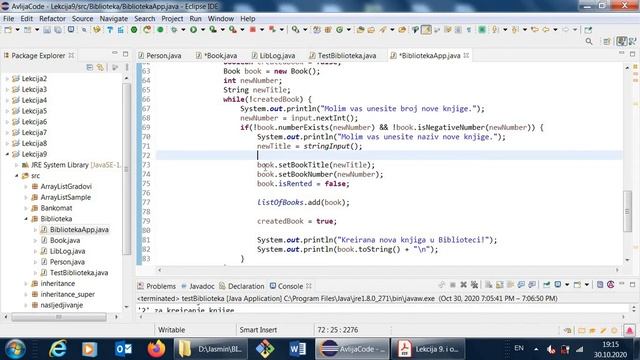The height and width of the screenshot is (360, 640).
Task: Open the Run button dropdown arrow
Action: coord(203,30)
